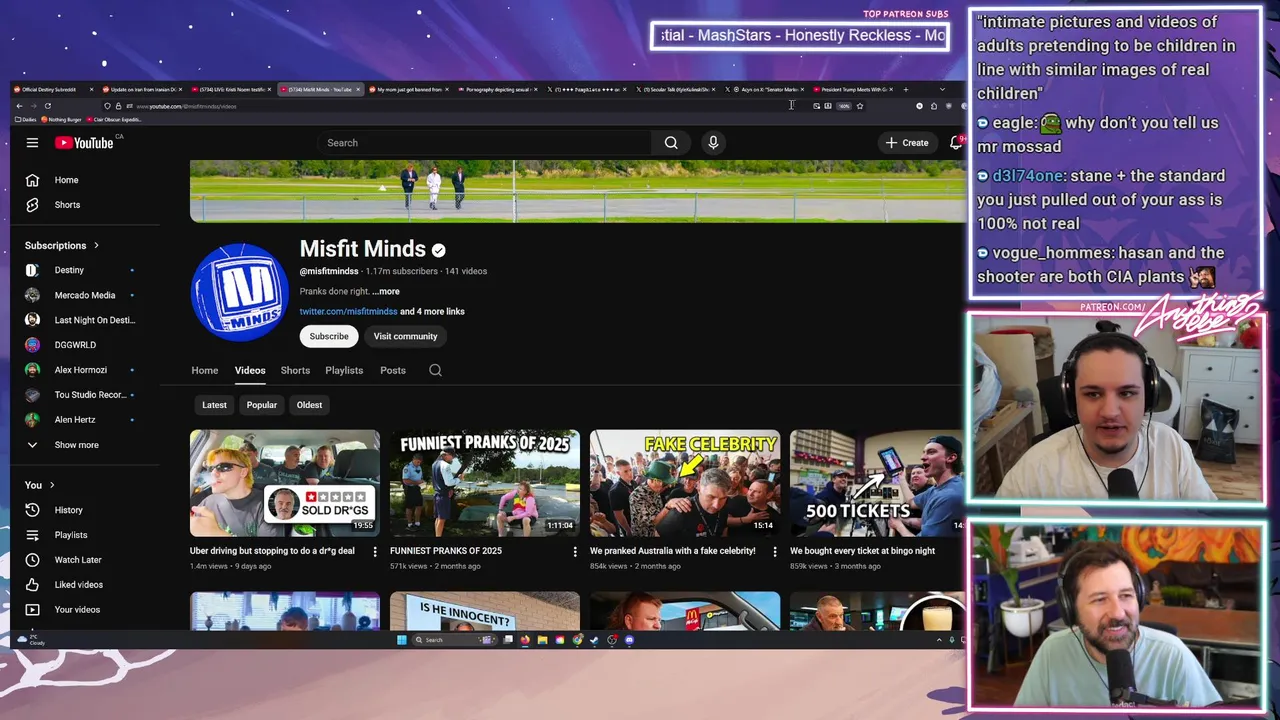Viewport: 1280px width, 720px height.
Task: Filter videos by Latest chip
Action: [214, 405]
